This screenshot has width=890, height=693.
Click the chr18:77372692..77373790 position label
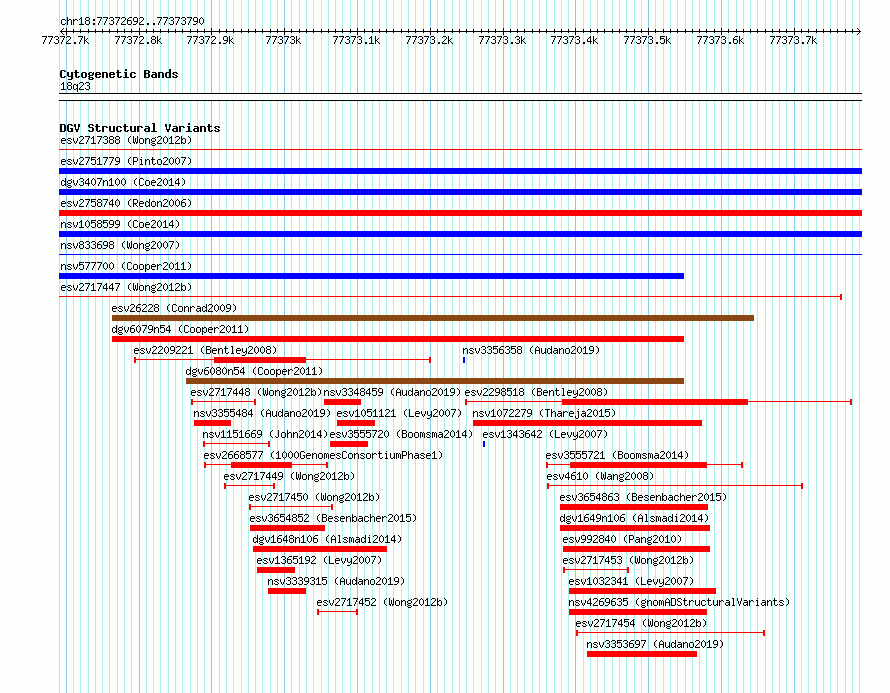point(132,21)
